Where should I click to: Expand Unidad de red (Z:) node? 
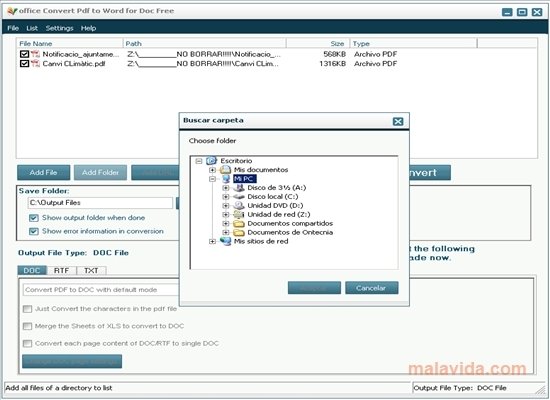point(226,214)
